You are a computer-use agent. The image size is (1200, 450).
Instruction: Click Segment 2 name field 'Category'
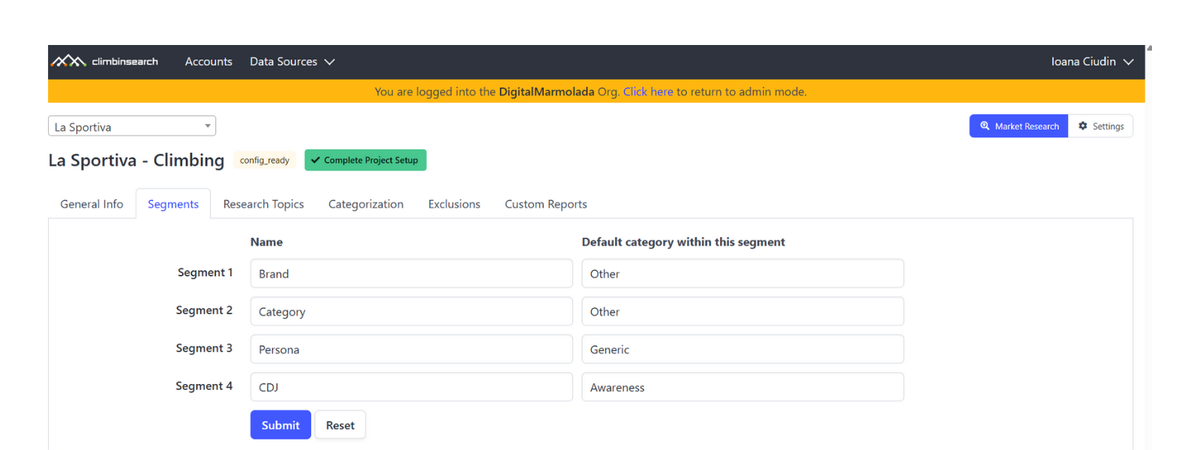click(x=411, y=311)
